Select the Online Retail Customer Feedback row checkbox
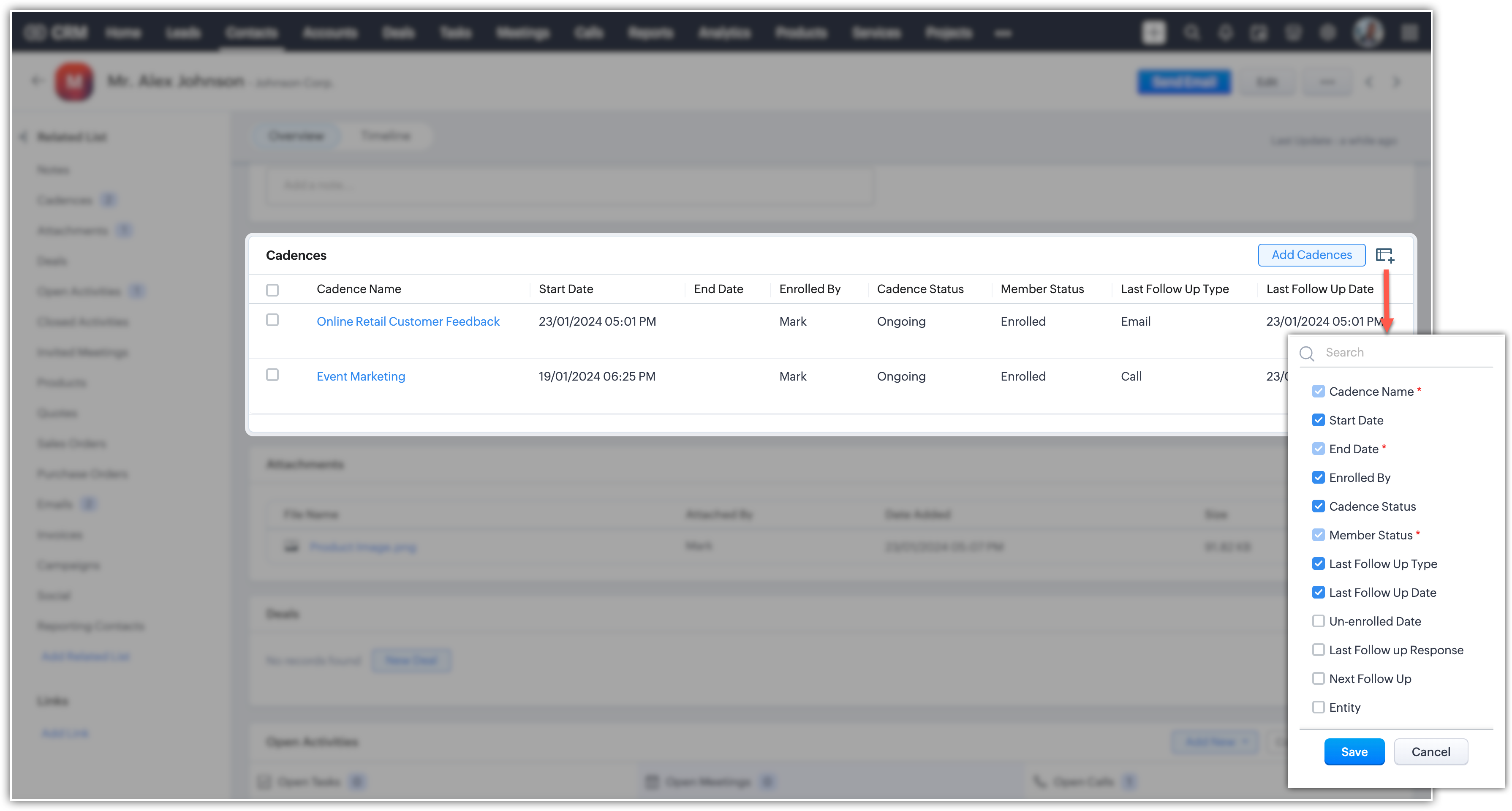The height and width of the screenshot is (811, 1512). click(272, 321)
